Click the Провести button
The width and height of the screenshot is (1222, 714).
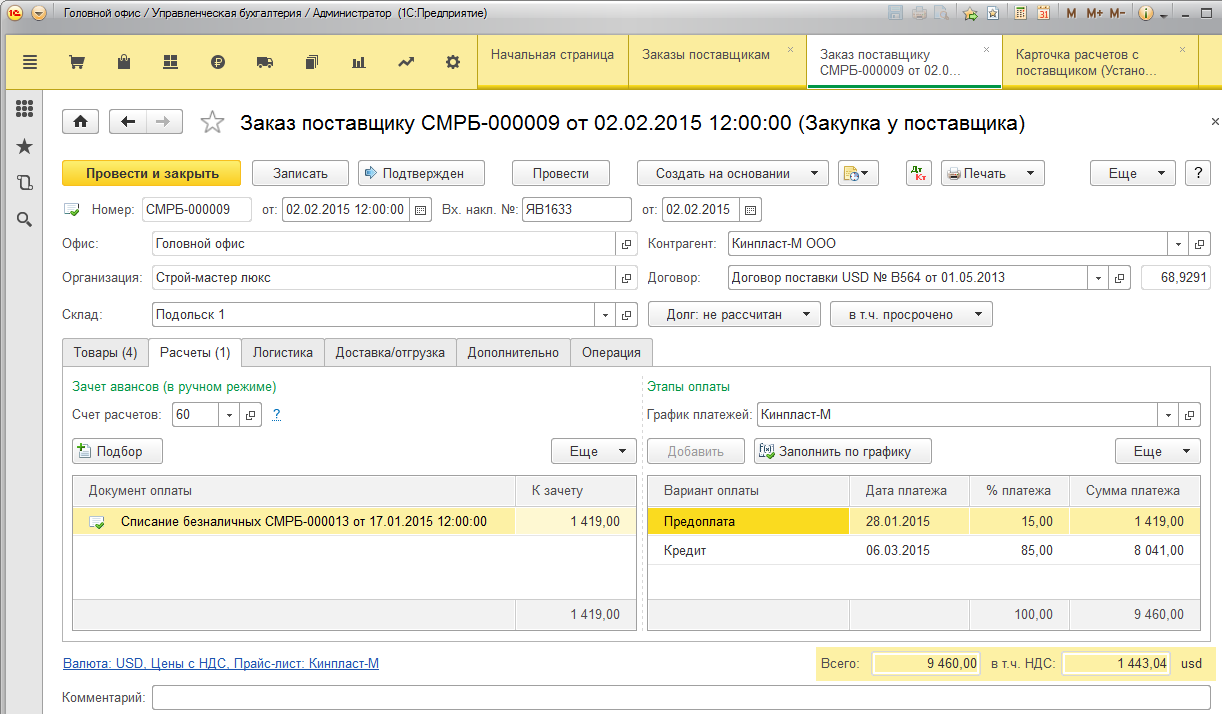point(560,173)
